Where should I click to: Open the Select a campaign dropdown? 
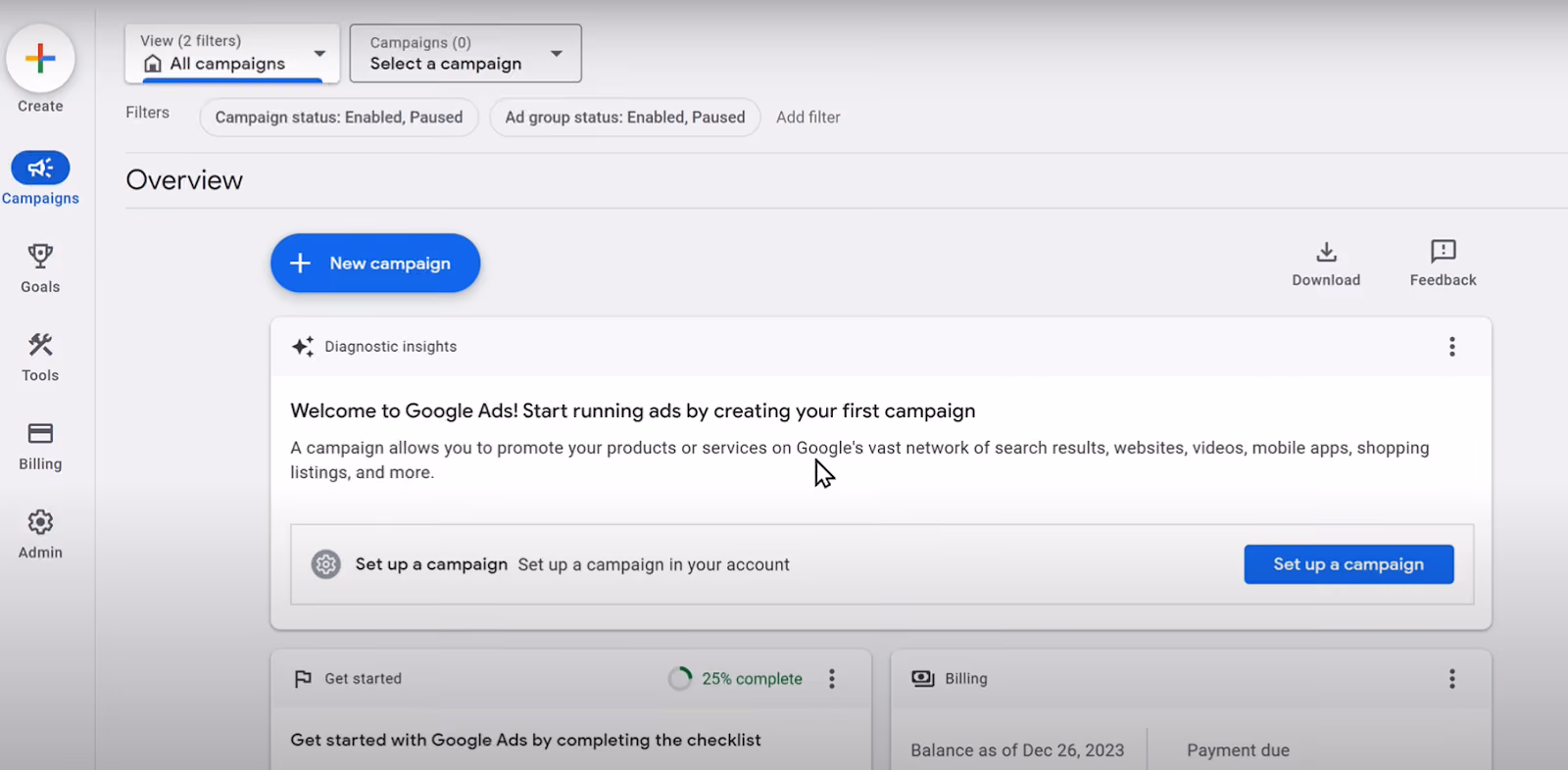coord(465,54)
